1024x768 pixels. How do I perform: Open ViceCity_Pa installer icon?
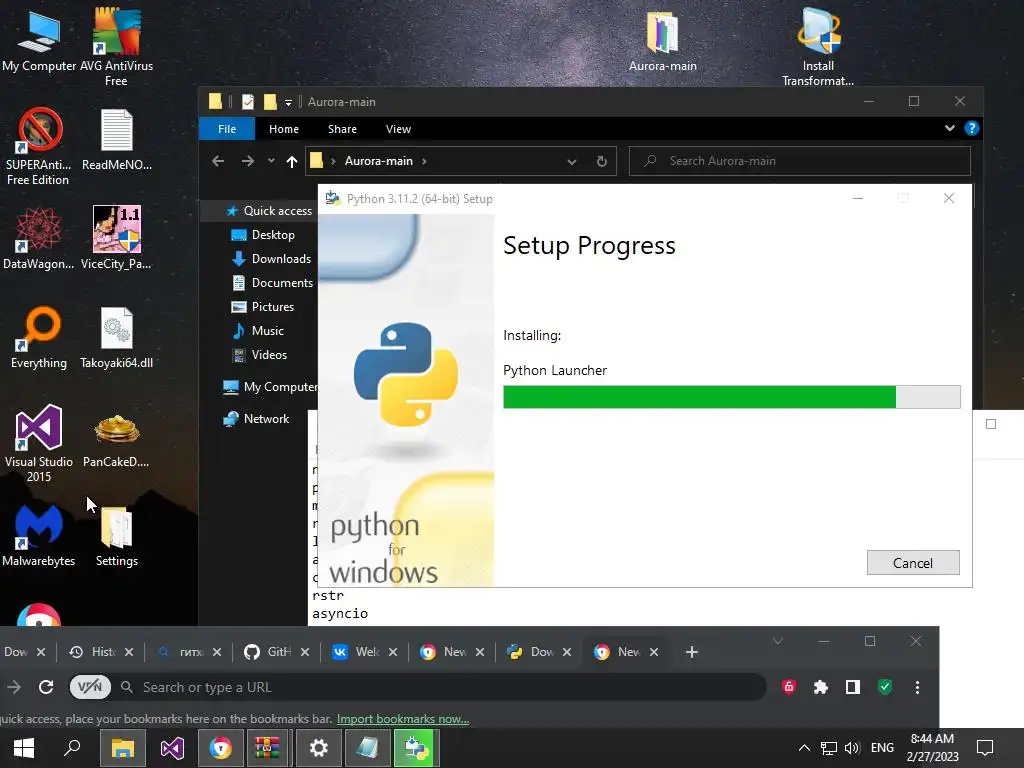pos(116,238)
